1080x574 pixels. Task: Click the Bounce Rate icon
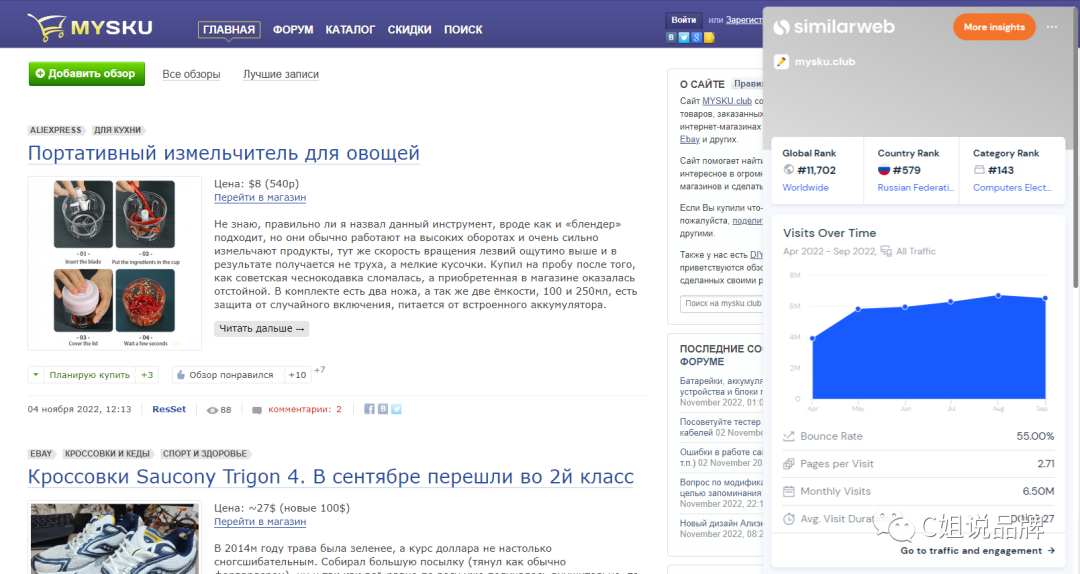pos(789,436)
